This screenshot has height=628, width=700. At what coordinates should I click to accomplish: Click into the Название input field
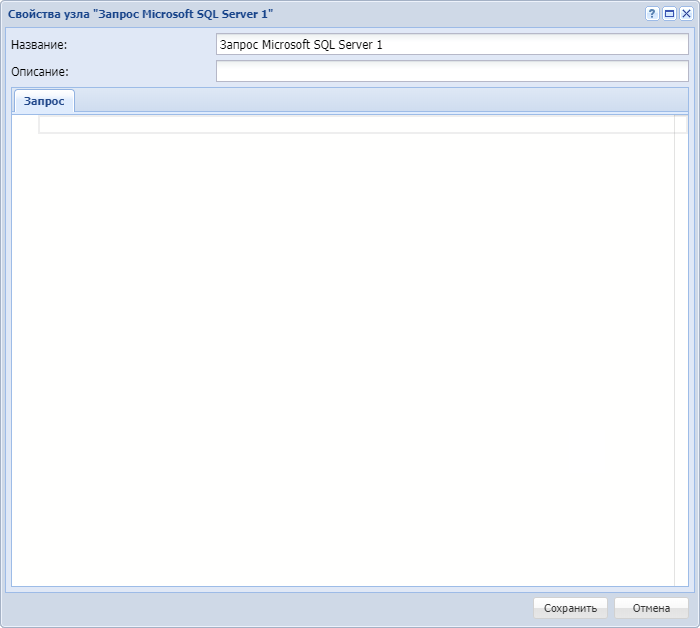pos(452,45)
